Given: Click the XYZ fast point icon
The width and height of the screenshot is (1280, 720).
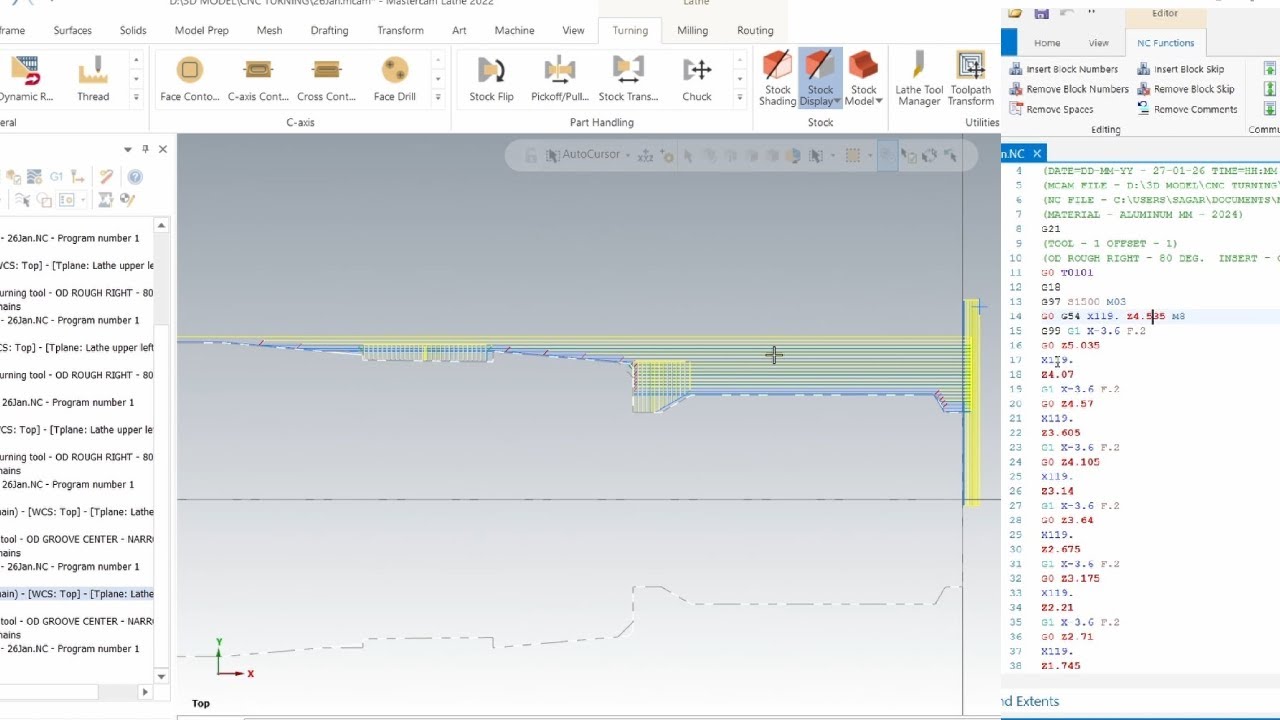Looking at the screenshot, I should [645, 155].
